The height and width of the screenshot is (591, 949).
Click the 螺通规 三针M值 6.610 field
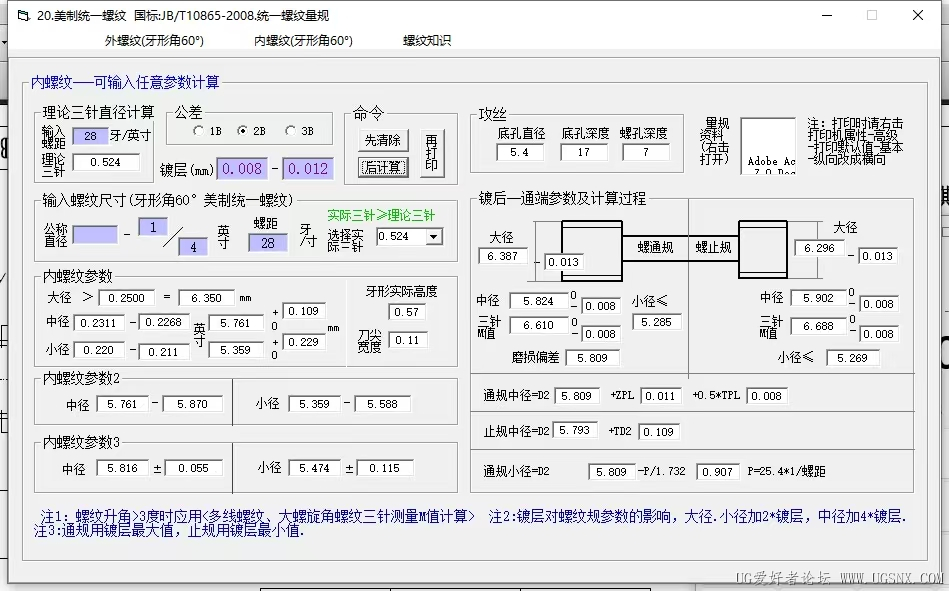click(538, 326)
